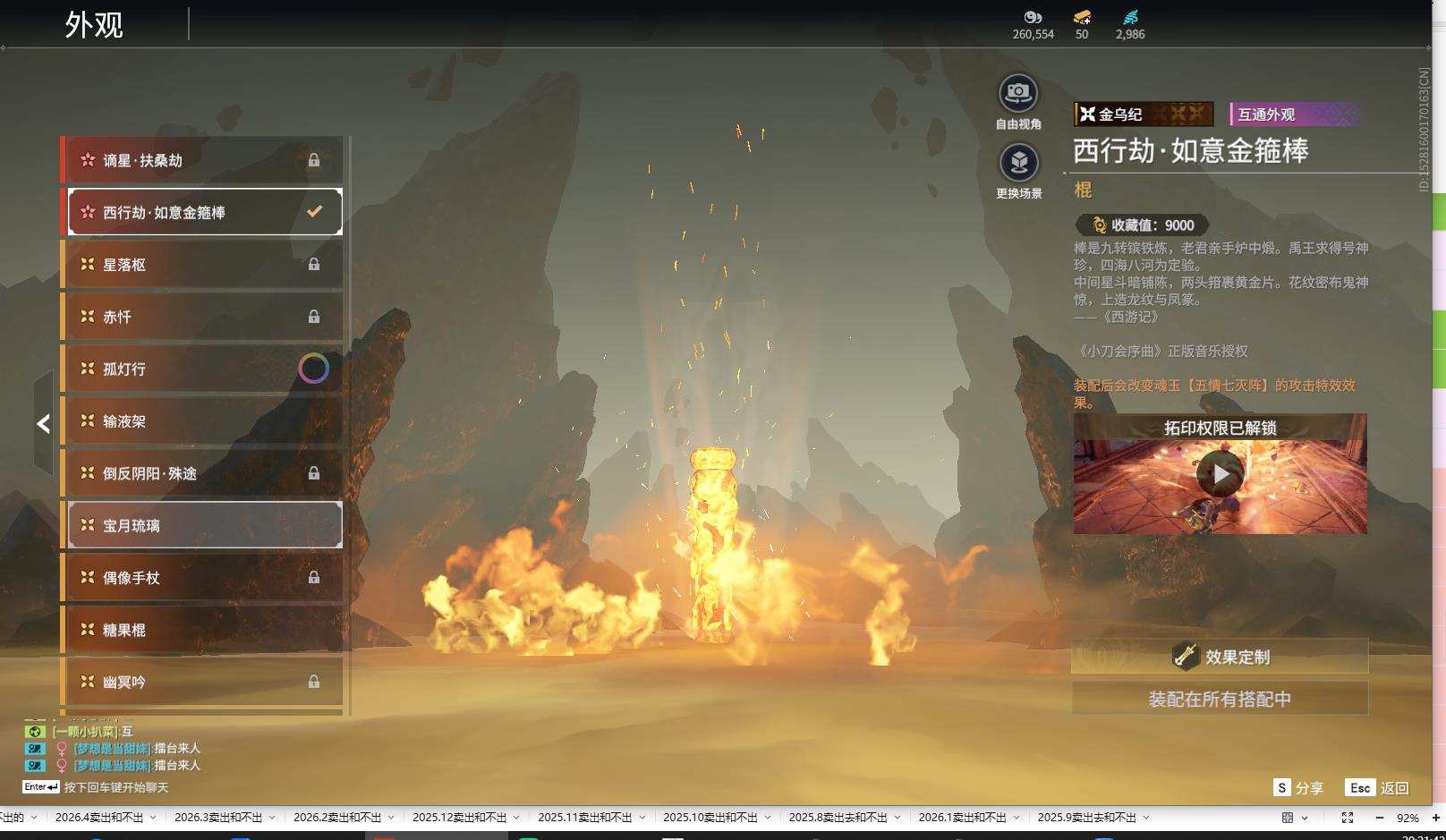Click the star icon beside 摘星·扶桑劫

point(88,160)
